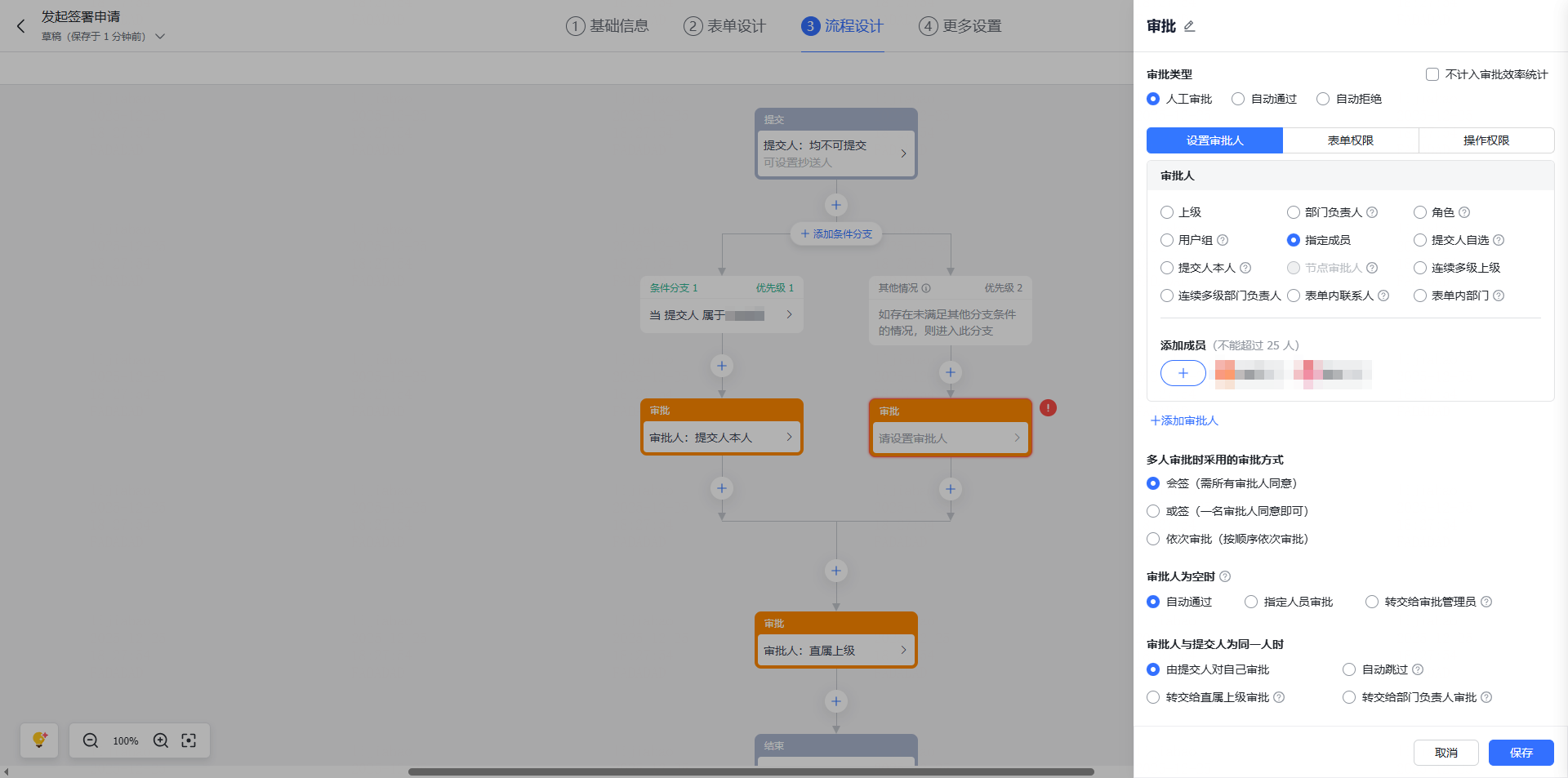The image size is (1568, 778).
Task: Click the red error badge on approval node
Action: [1048, 408]
